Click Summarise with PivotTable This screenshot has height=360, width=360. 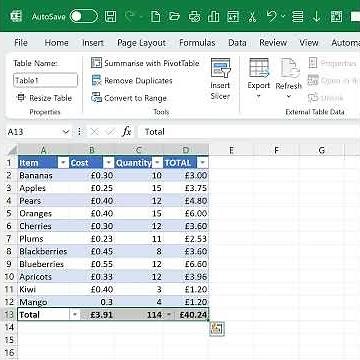(x=145, y=63)
